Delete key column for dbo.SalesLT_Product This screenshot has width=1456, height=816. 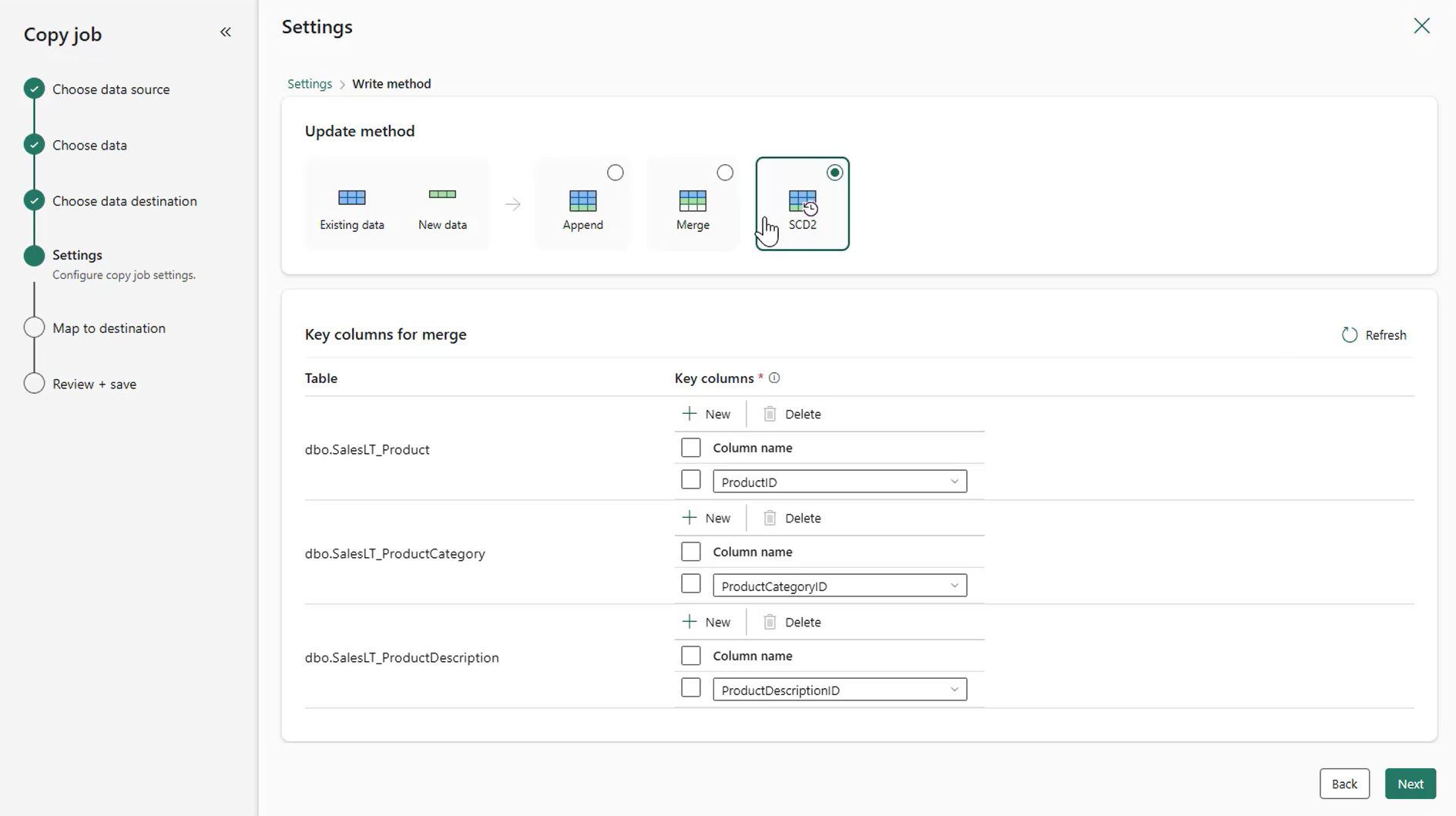pyautogui.click(x=792, y=414)
